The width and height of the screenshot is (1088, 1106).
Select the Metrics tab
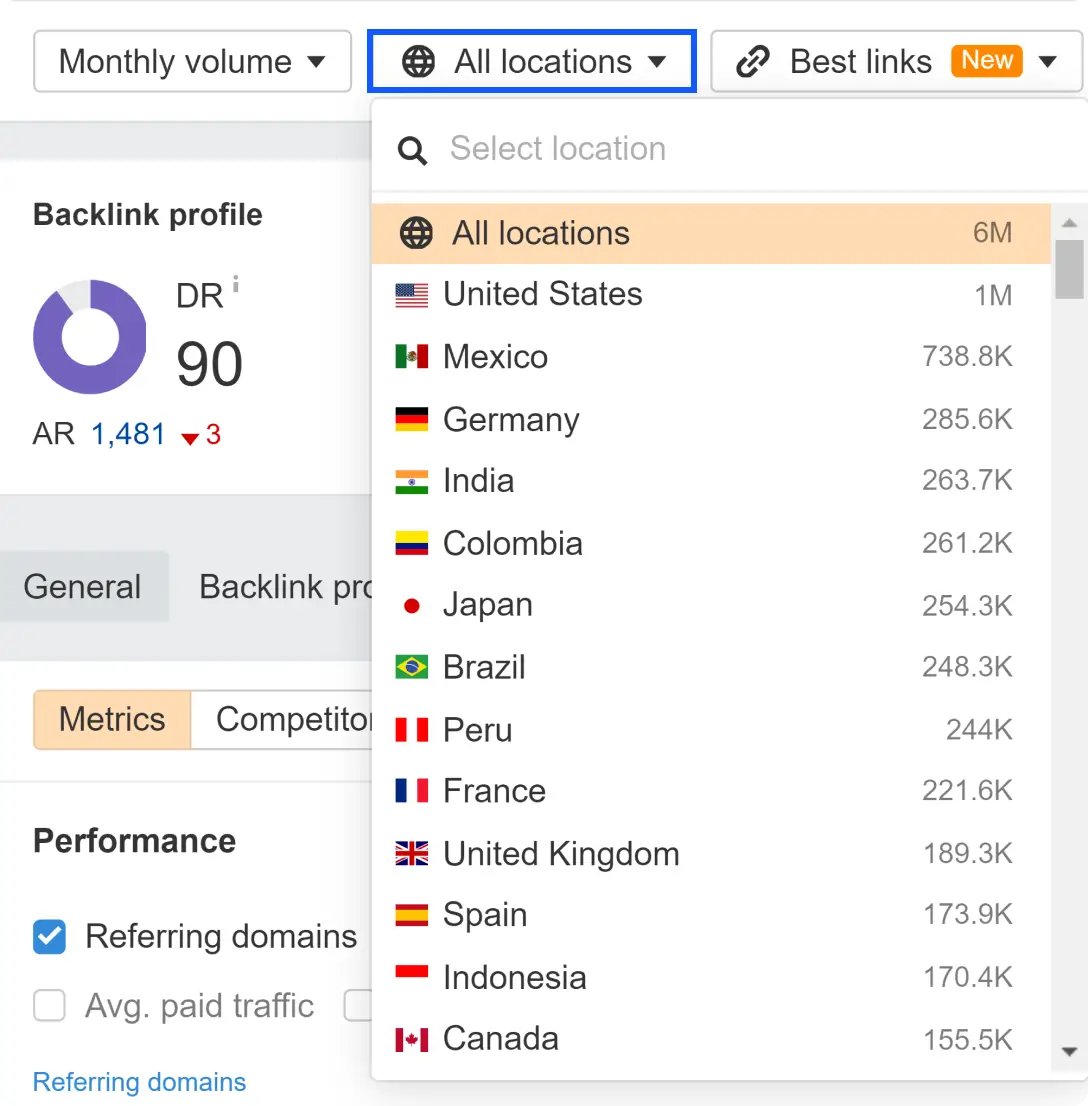coord(111,719)
